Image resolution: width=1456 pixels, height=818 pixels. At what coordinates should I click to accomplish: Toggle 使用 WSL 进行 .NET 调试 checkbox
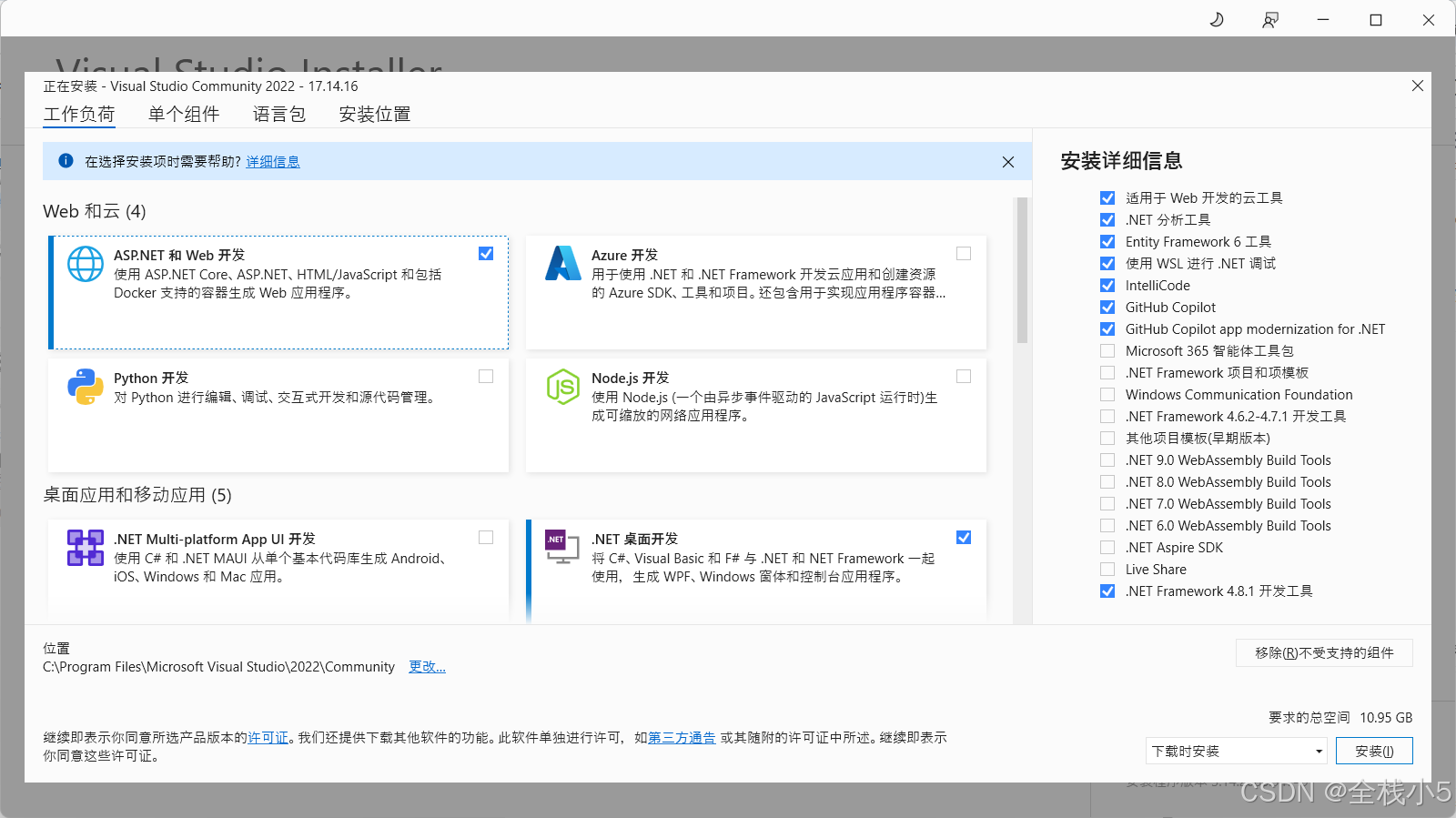pyautogui.click(x=1107, y=263)
